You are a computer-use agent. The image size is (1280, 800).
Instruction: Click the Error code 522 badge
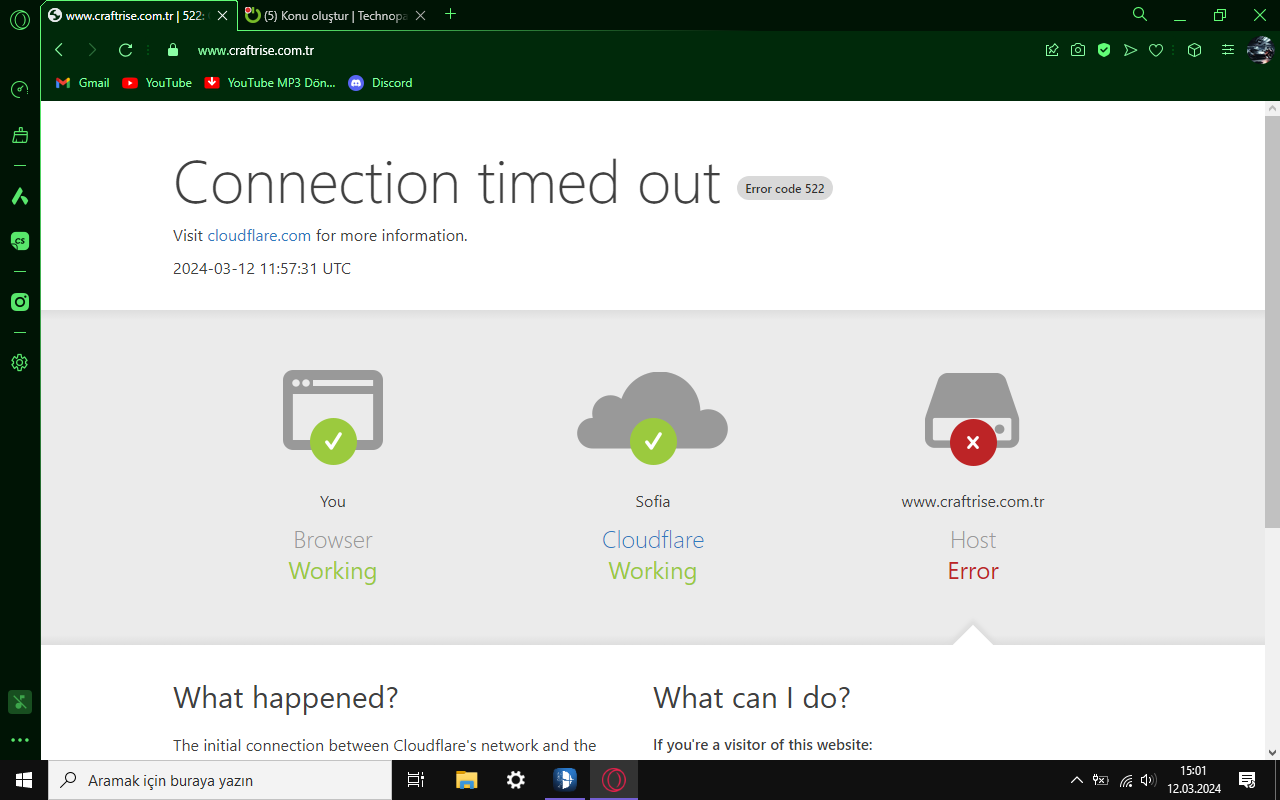785,188
